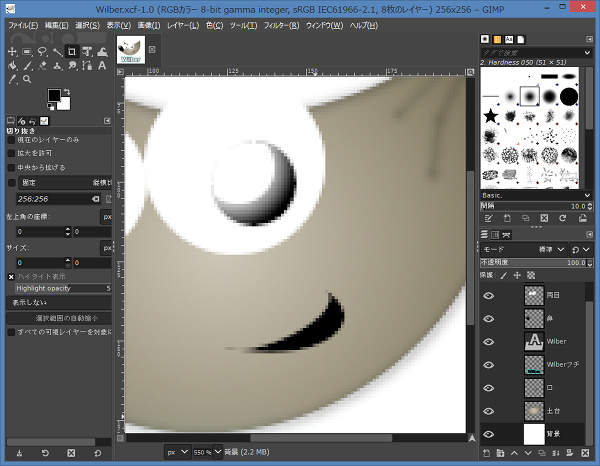The image size is (600, 466).
Task: Activate the Zoom magnifier tool
Action: pyautogui.click(x=27, y=79)
